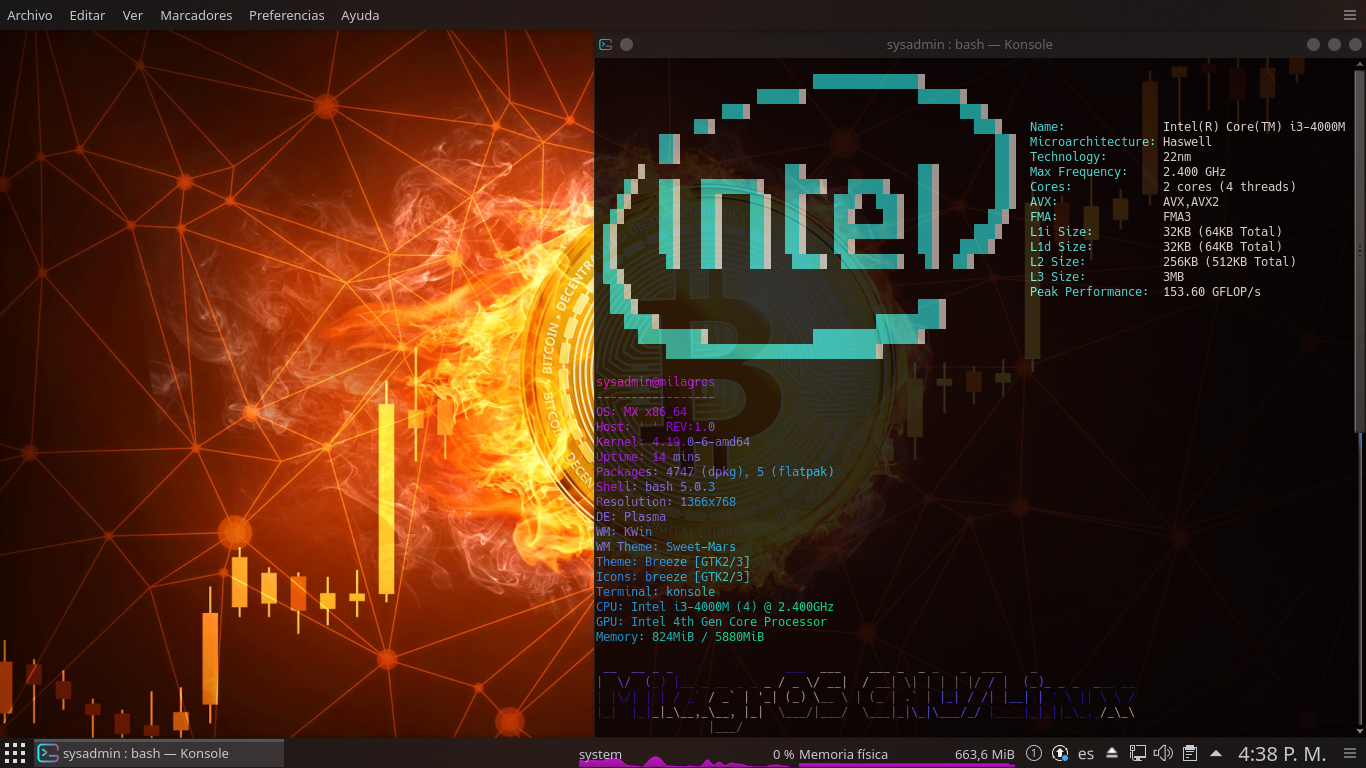The height and width of the screenshot is (768, 1366).
Task: Open the application launcher grid icon
Action: tap(15, 754)
